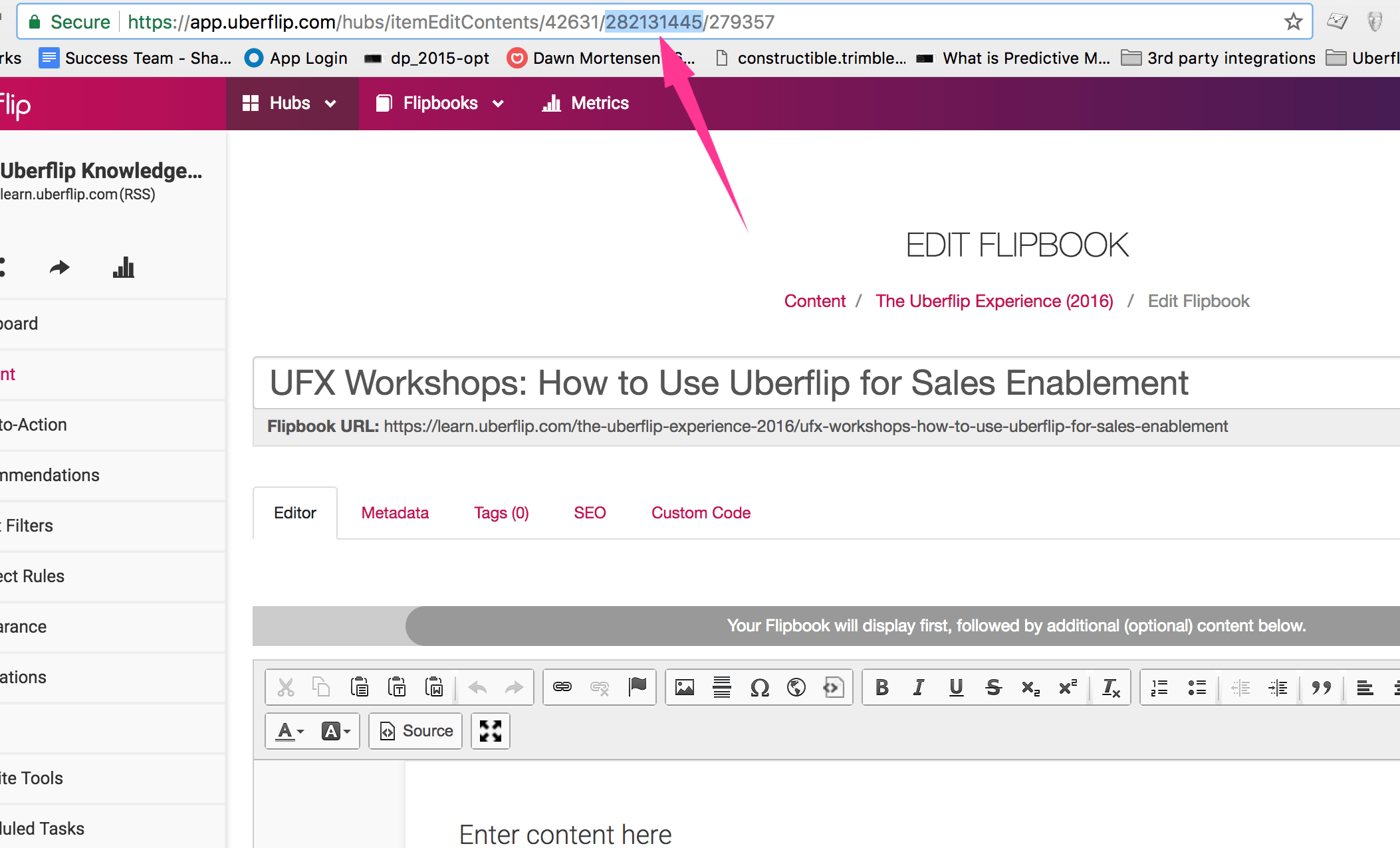1400x848 pixels.
Task: Toggle strikethrough formatting
Action: pos(993,687)
